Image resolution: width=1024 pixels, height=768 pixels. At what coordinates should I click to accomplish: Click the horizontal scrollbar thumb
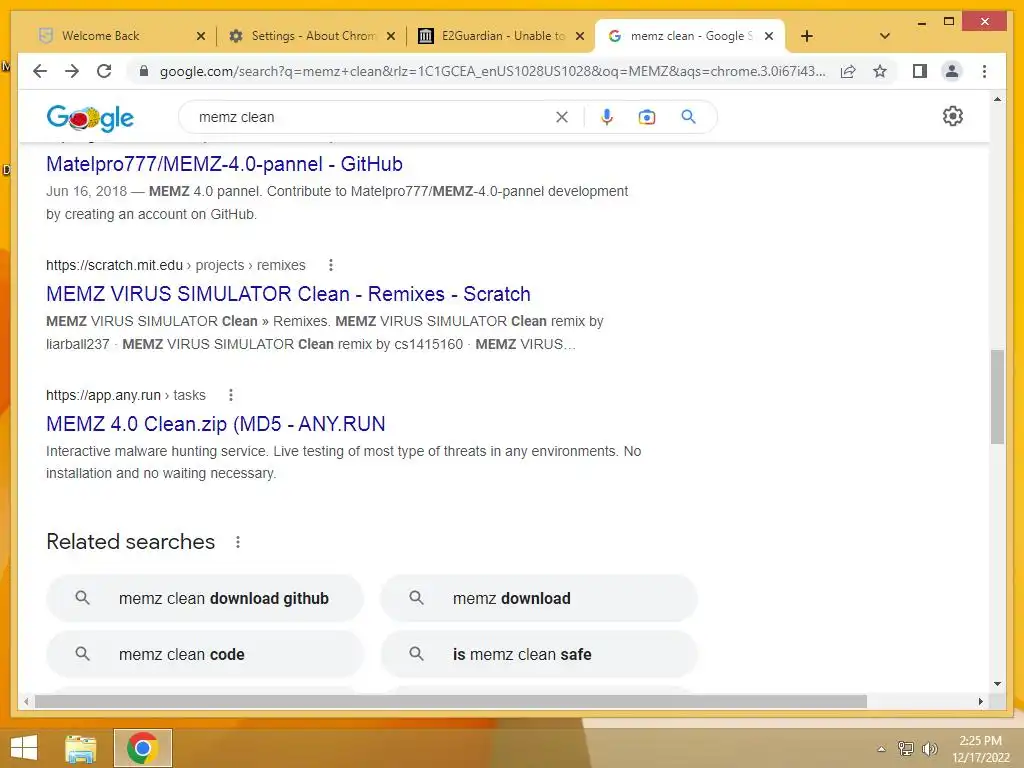[x=451, y=701]
